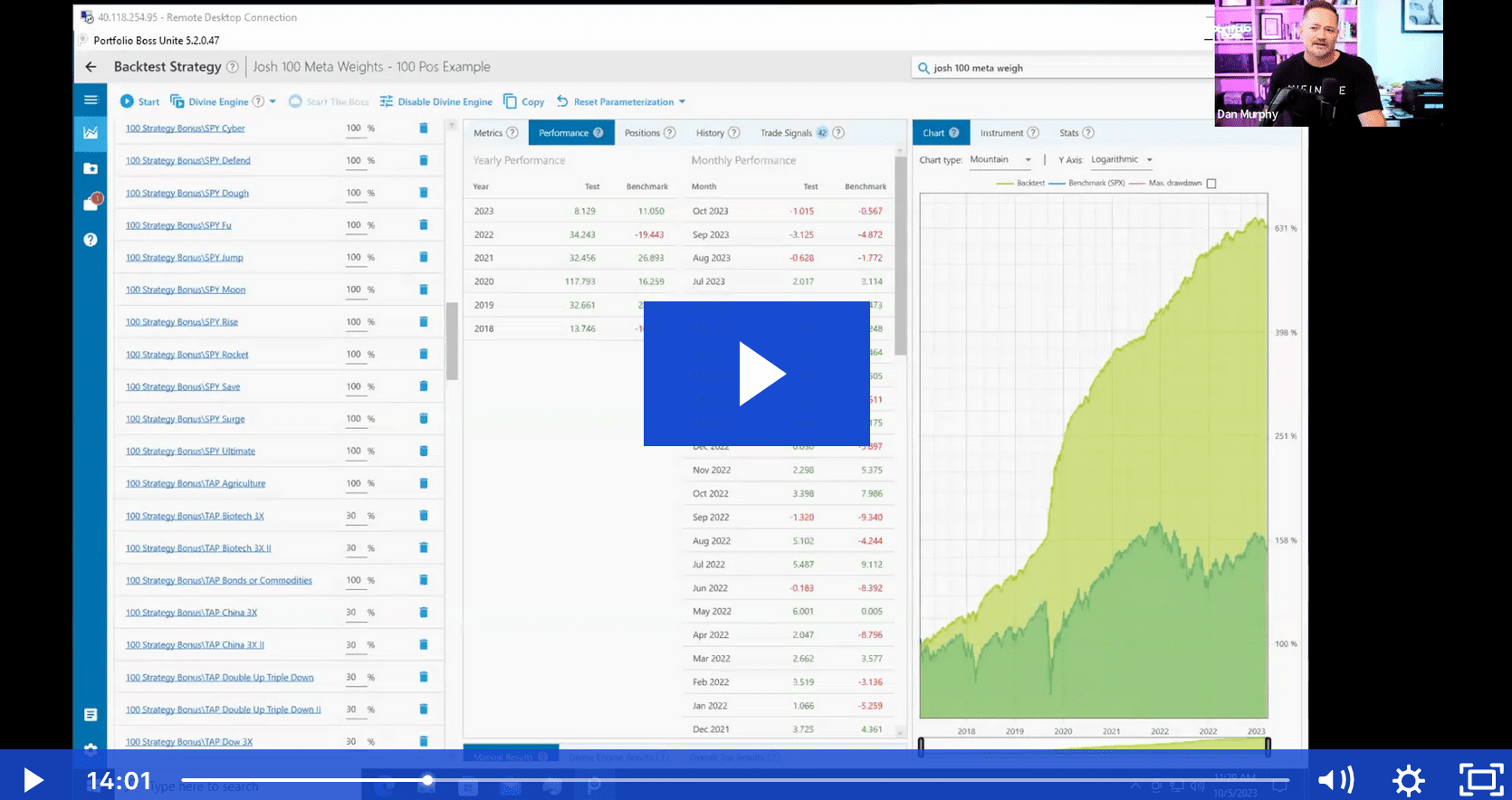Open the video settings gear
The image size is (1512, 800).
(x=1408, y=780)
